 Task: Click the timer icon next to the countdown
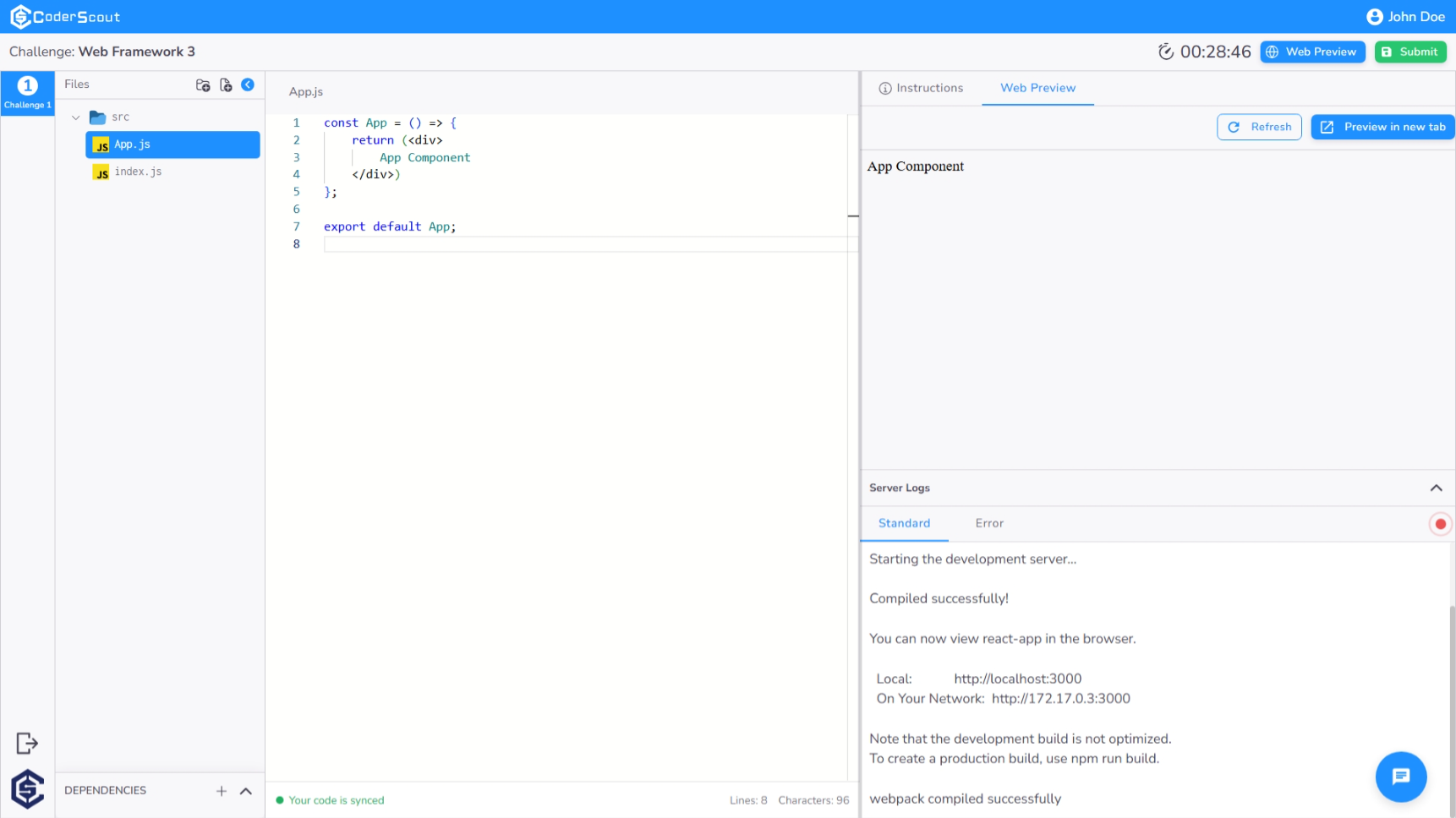(x=1166, y=52)
